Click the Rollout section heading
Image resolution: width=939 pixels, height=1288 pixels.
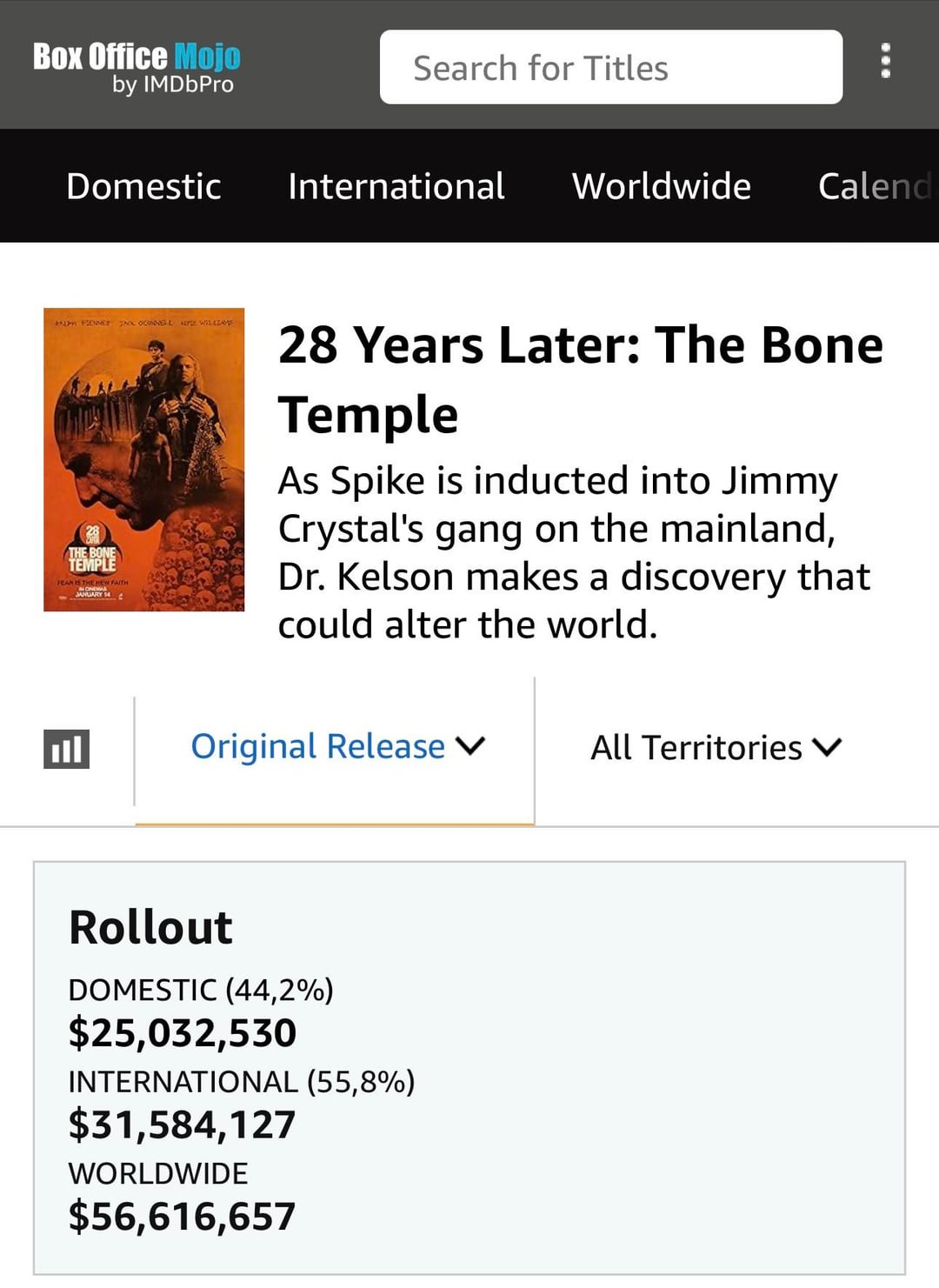pos(150,927)
